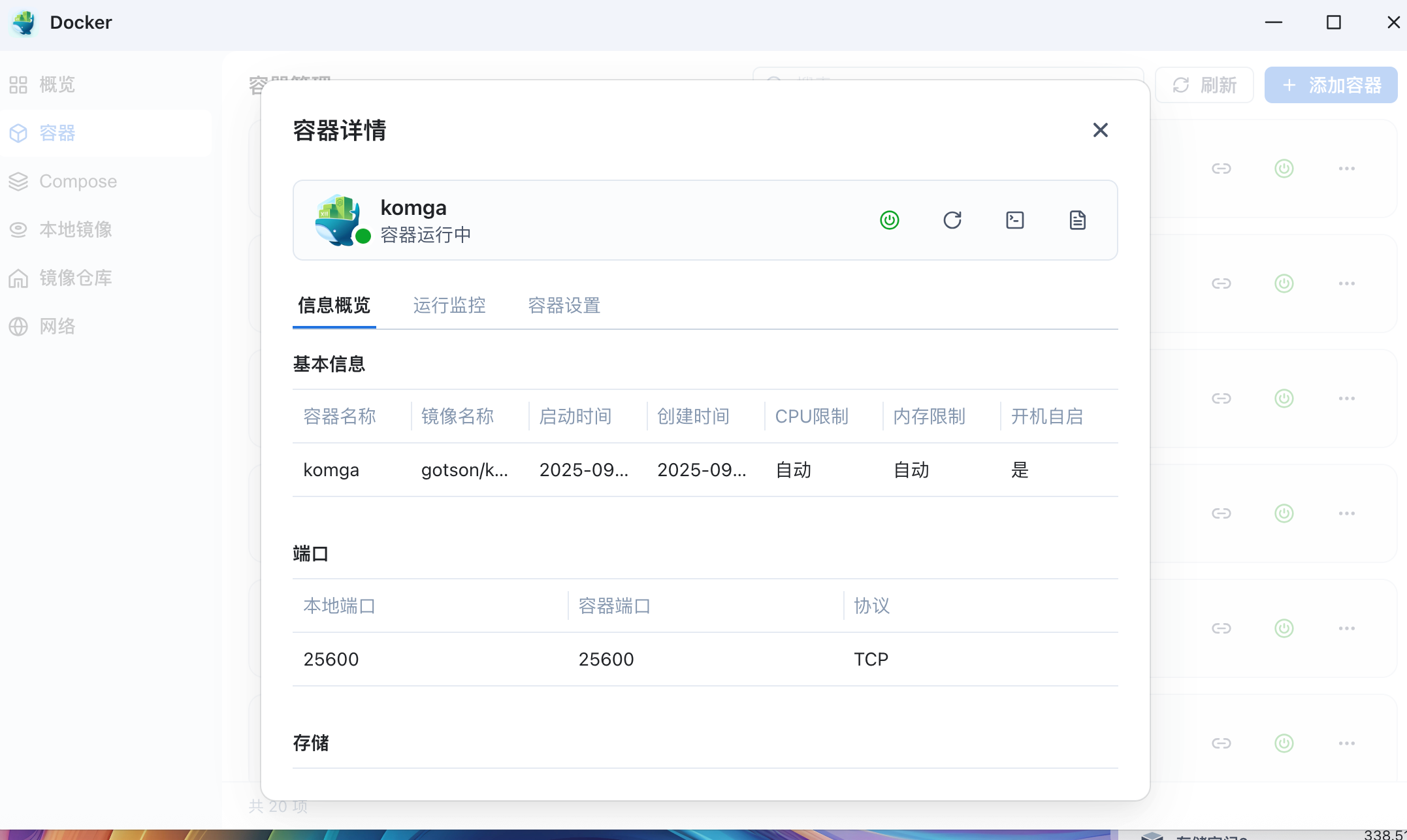Go to 本地镜像 in sidebar
Viewport: 1407px width, 840px height.
point(75,230)
